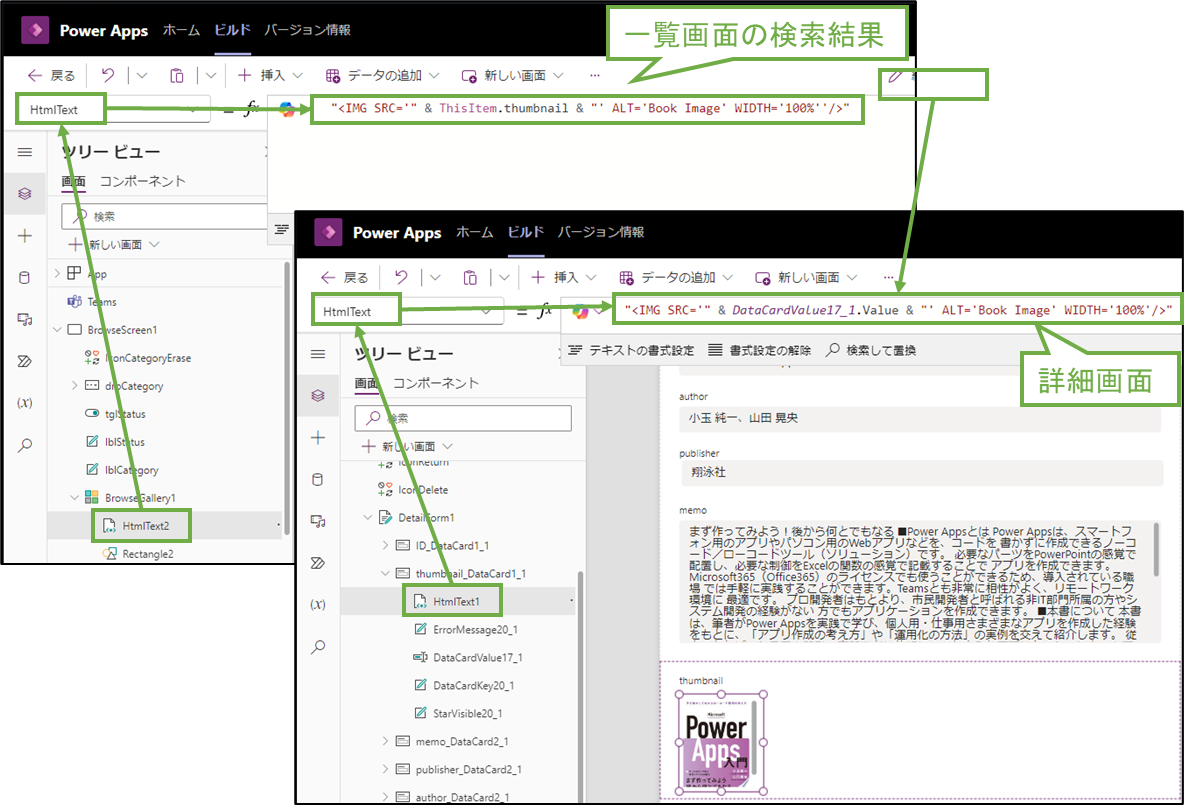Open the variables (x) icon in the front sidebar

click(x=318, y=604)
